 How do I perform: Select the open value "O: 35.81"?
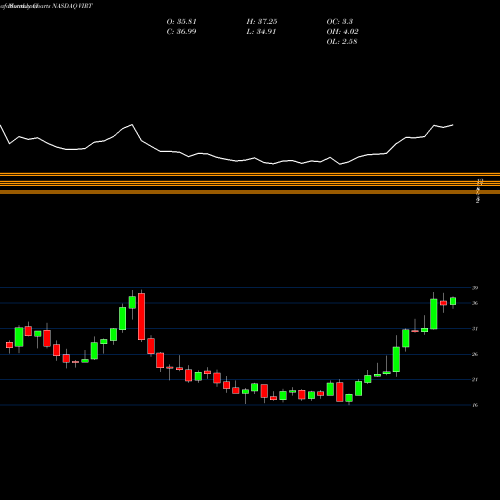pyautogui.click(x=182, y=22)
